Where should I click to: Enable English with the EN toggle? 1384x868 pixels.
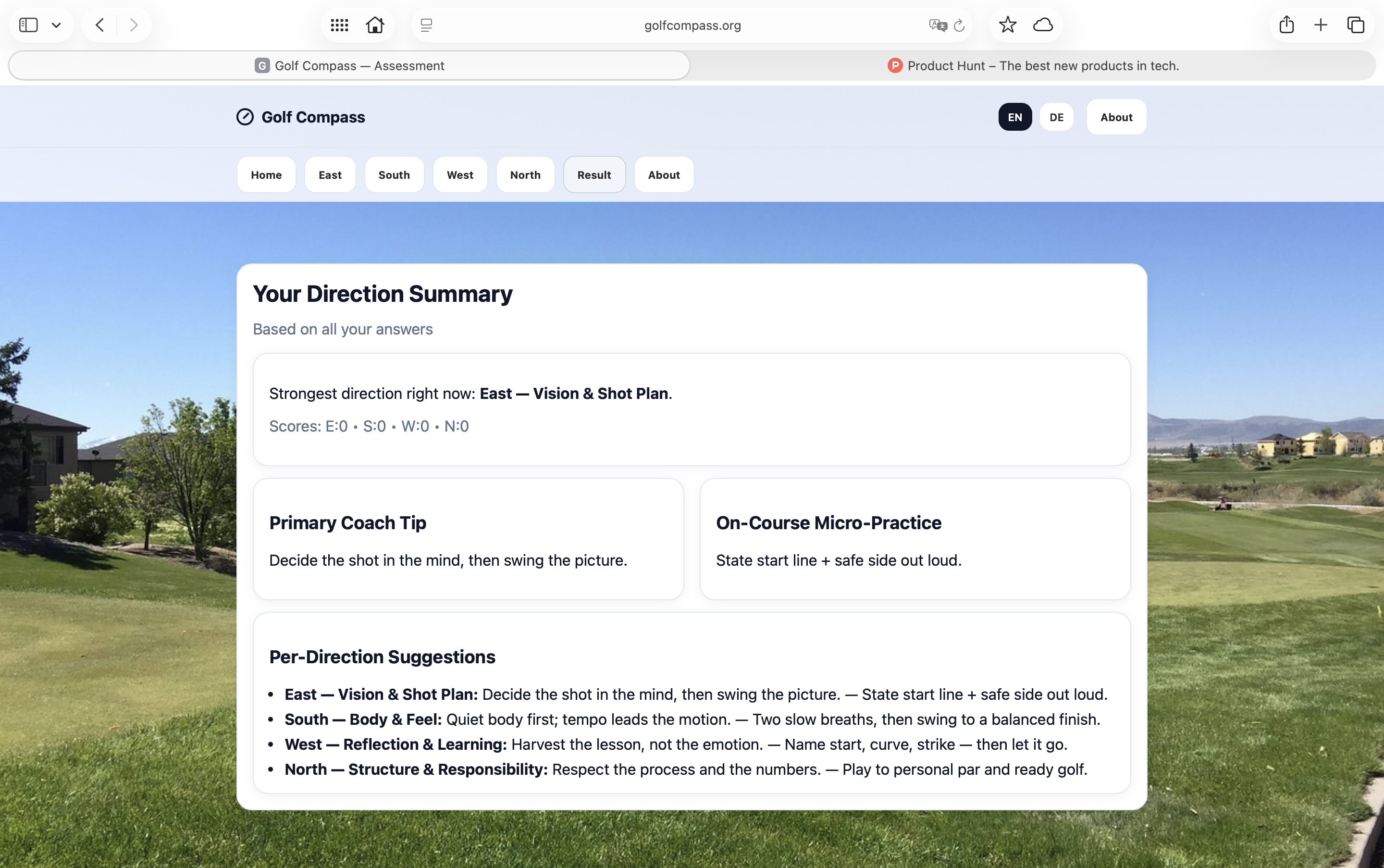1014,116
